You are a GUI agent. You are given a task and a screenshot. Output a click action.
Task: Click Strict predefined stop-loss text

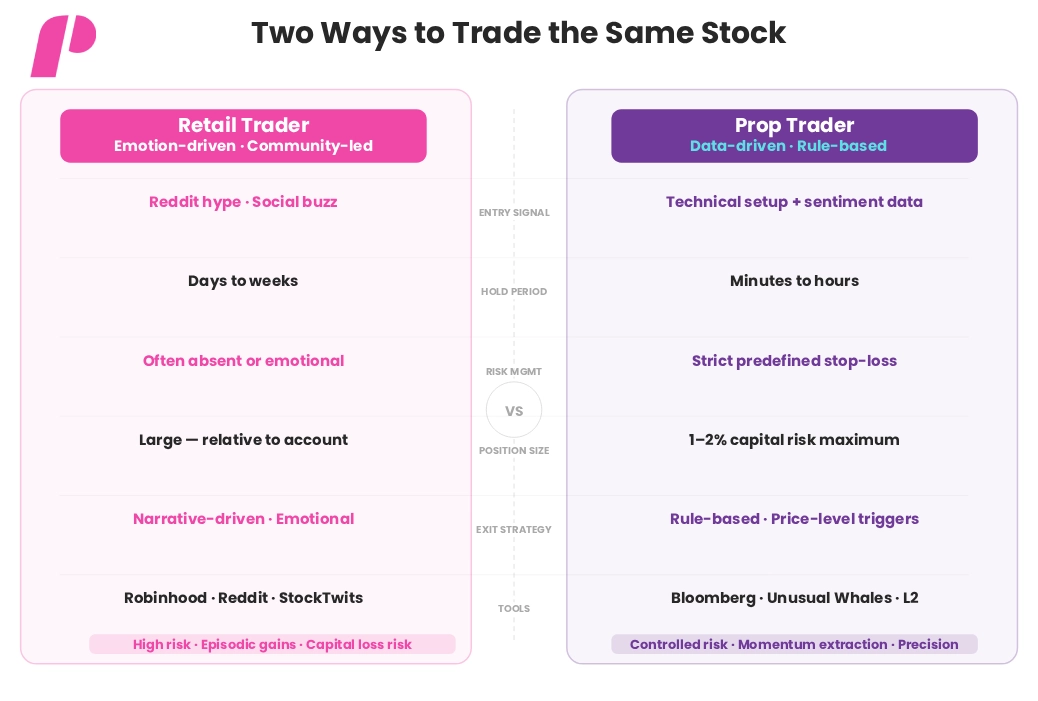794,361
